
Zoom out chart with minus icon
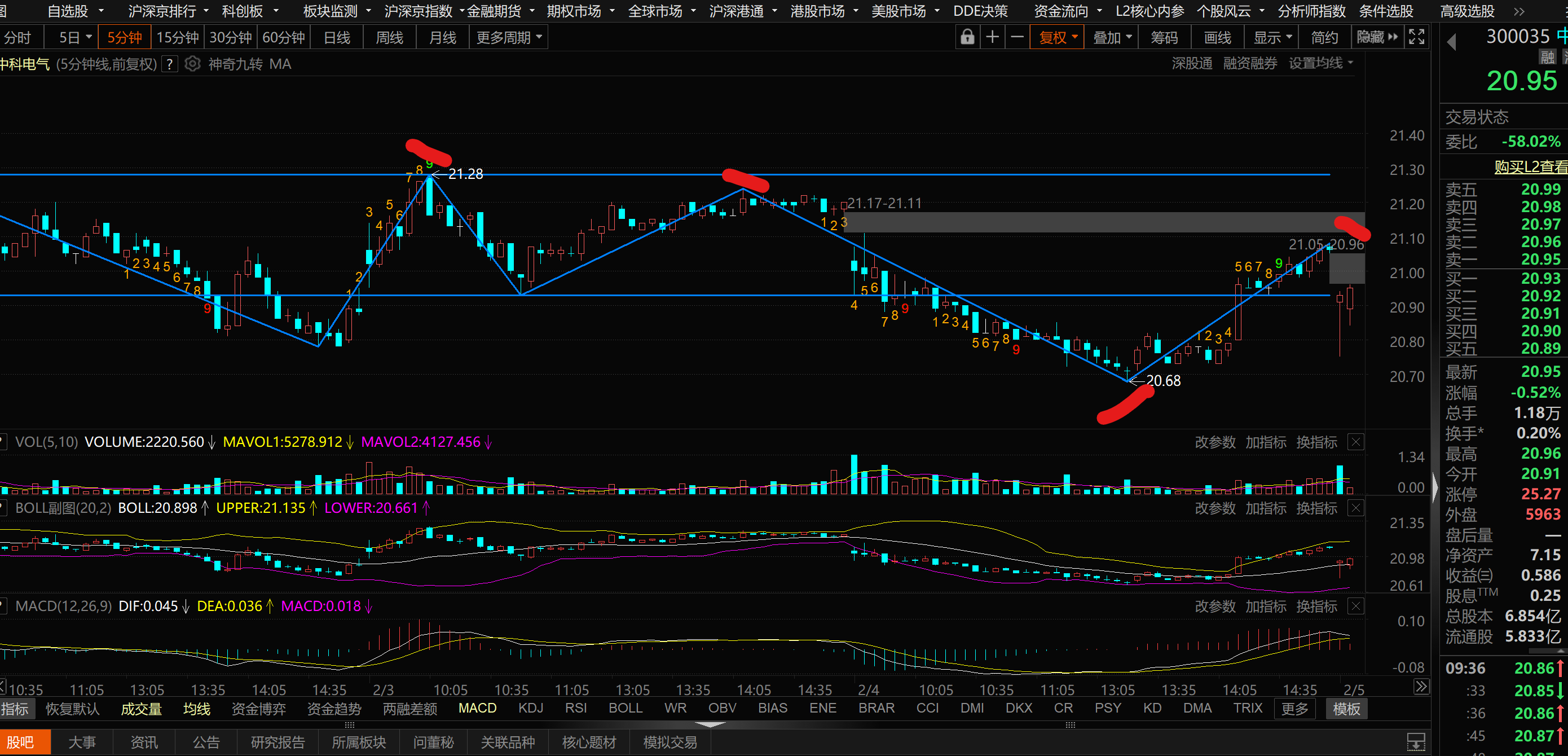point(1017,38)
